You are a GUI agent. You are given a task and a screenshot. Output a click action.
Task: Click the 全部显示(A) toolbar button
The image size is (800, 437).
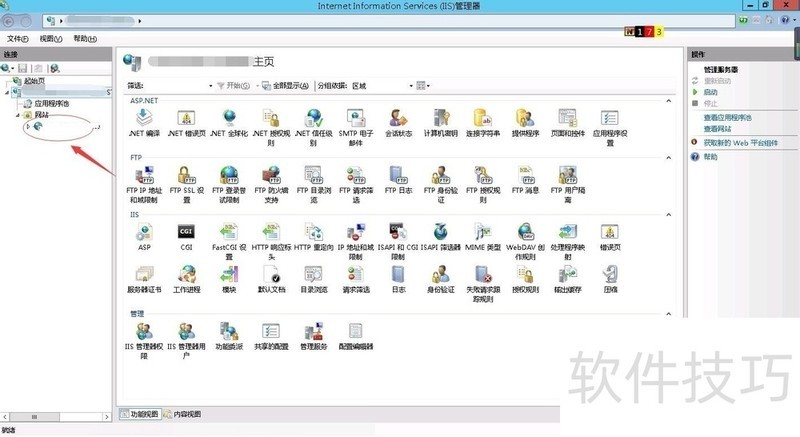[285, 86]
